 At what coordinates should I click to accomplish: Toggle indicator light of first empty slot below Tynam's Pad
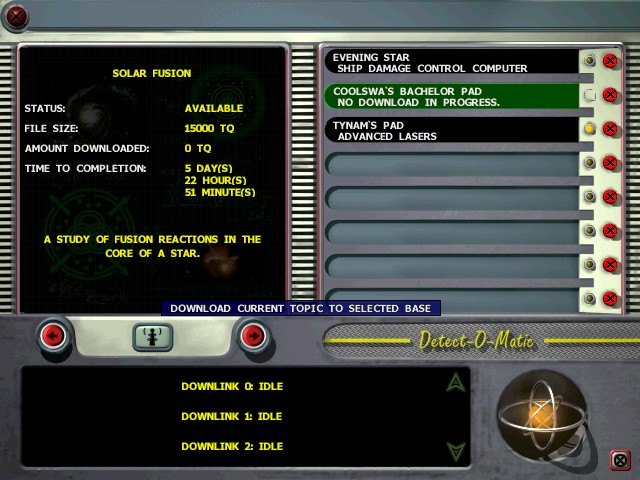(x=589, y=163)
